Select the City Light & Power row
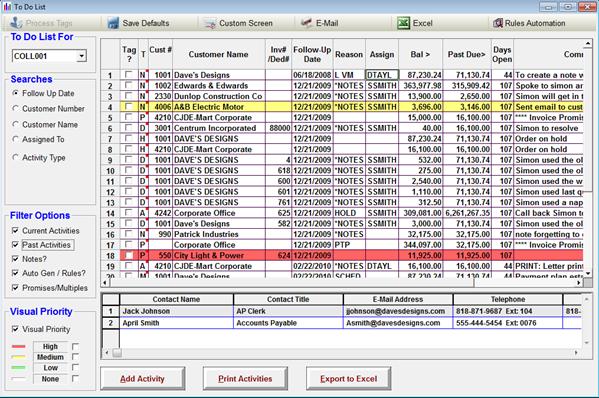 point(351,256)
